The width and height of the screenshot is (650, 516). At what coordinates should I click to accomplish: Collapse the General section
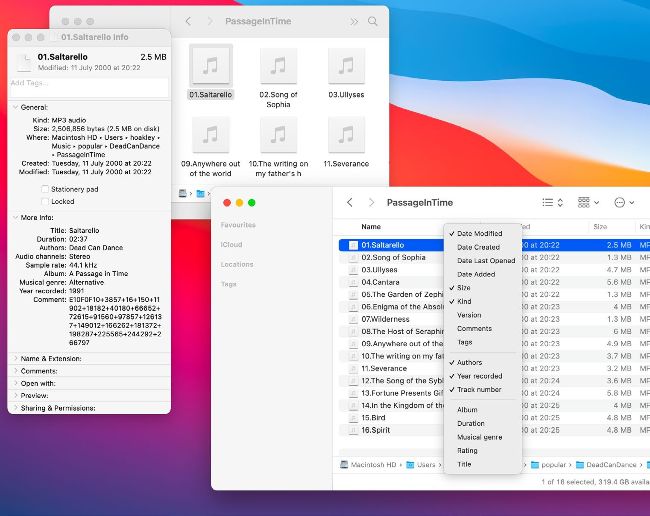14,107
